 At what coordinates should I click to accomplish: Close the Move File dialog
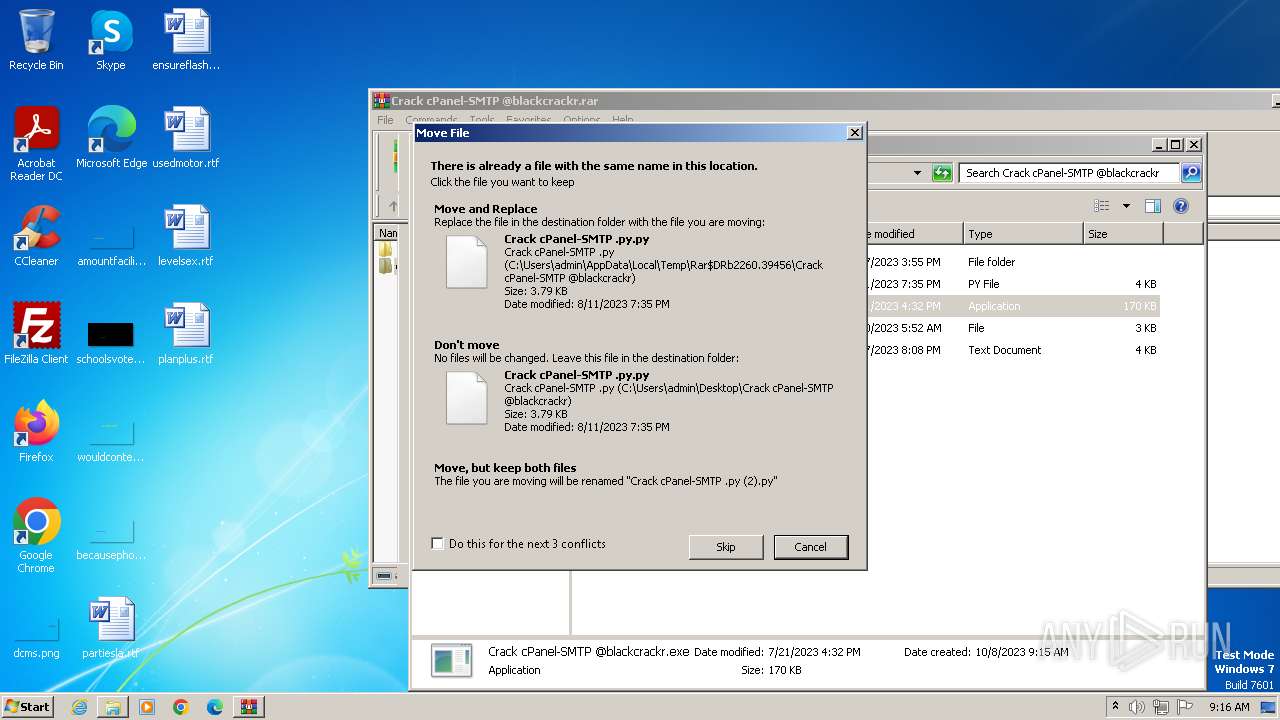tap(854, 133)
